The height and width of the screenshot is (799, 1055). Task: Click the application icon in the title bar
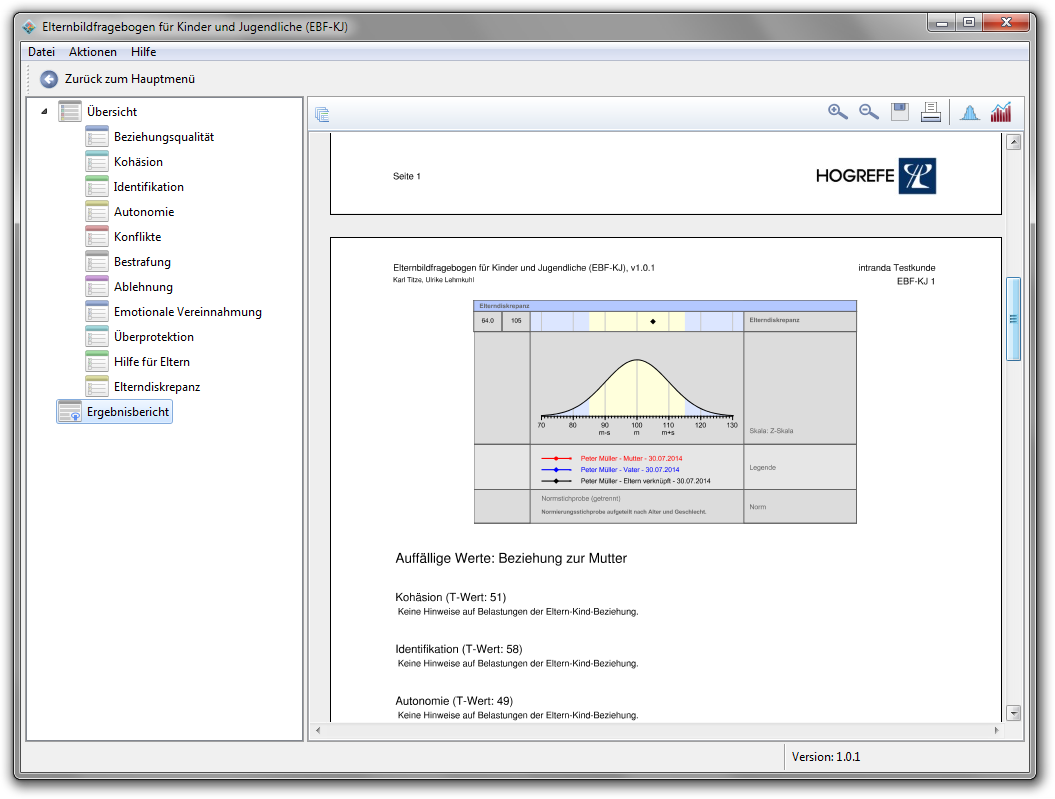pyautogui.click(x=29, y=27)
